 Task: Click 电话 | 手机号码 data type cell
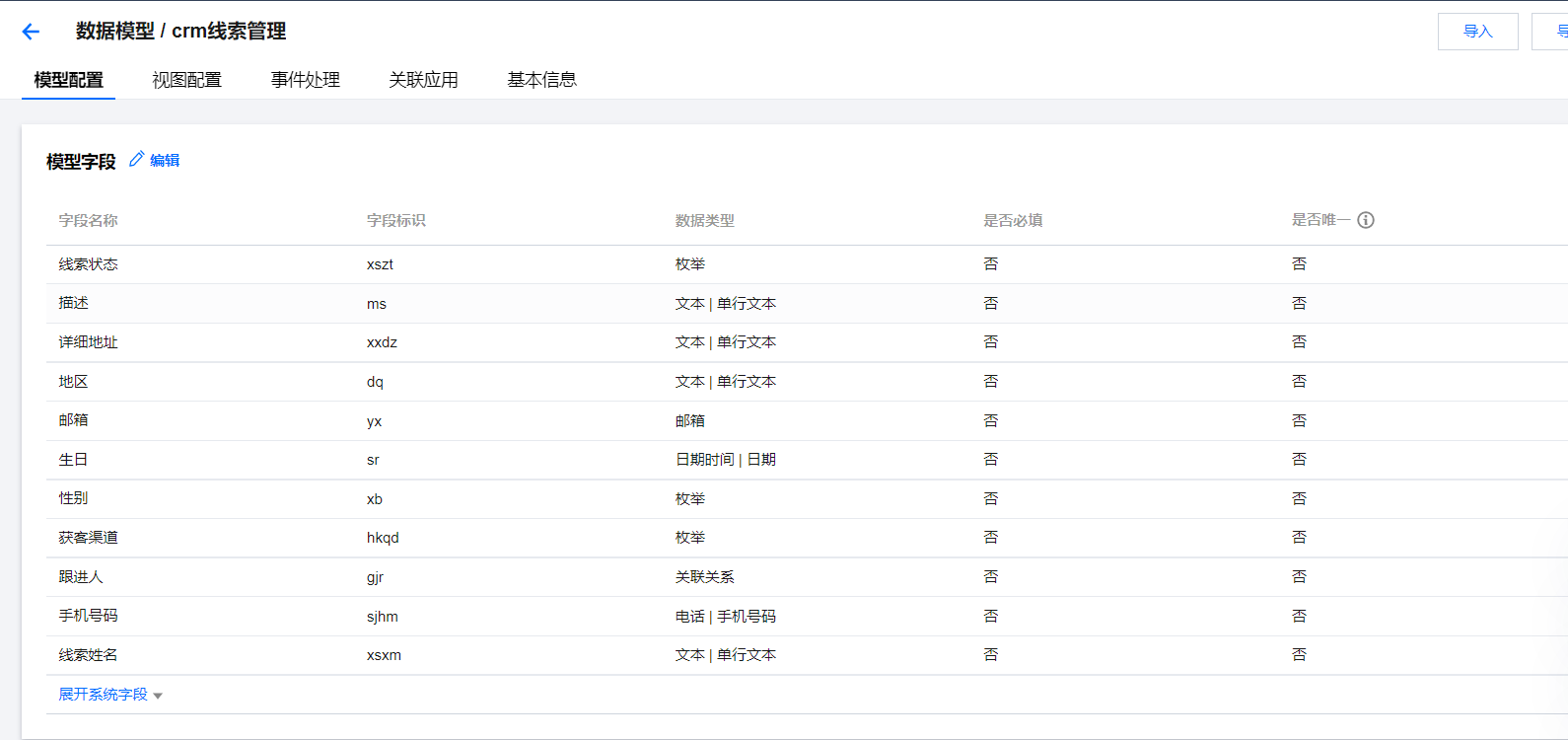pos(726,617)
